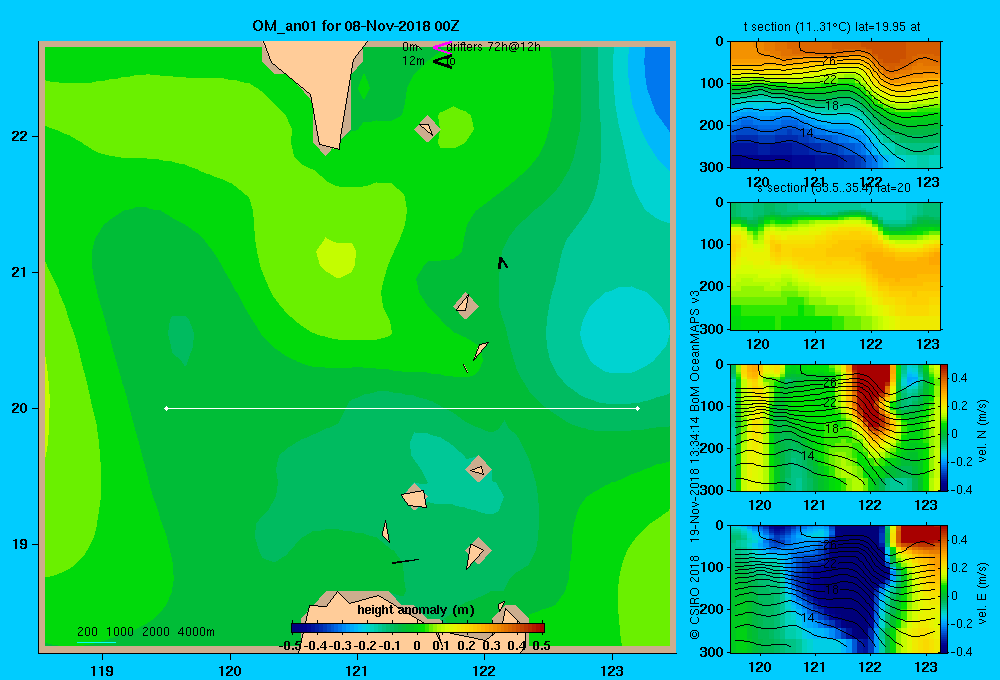Click the 0.2 tick label on height anomaly colorbar
The height and width of the screenshot is (680, 1000).
466,645
